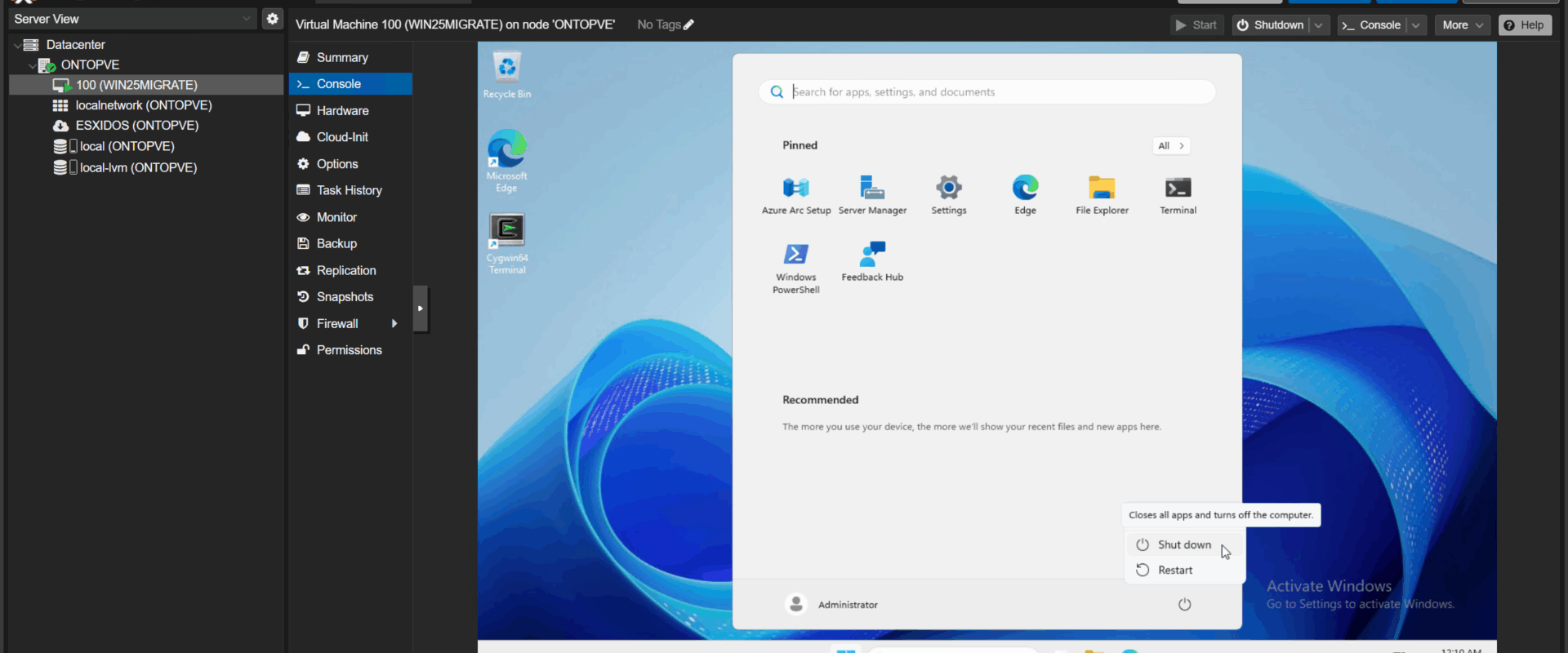Viewport: 1568px width, 653px height.
Task: Click the Start menu power icon
Action: click(x=1184, y=605)
